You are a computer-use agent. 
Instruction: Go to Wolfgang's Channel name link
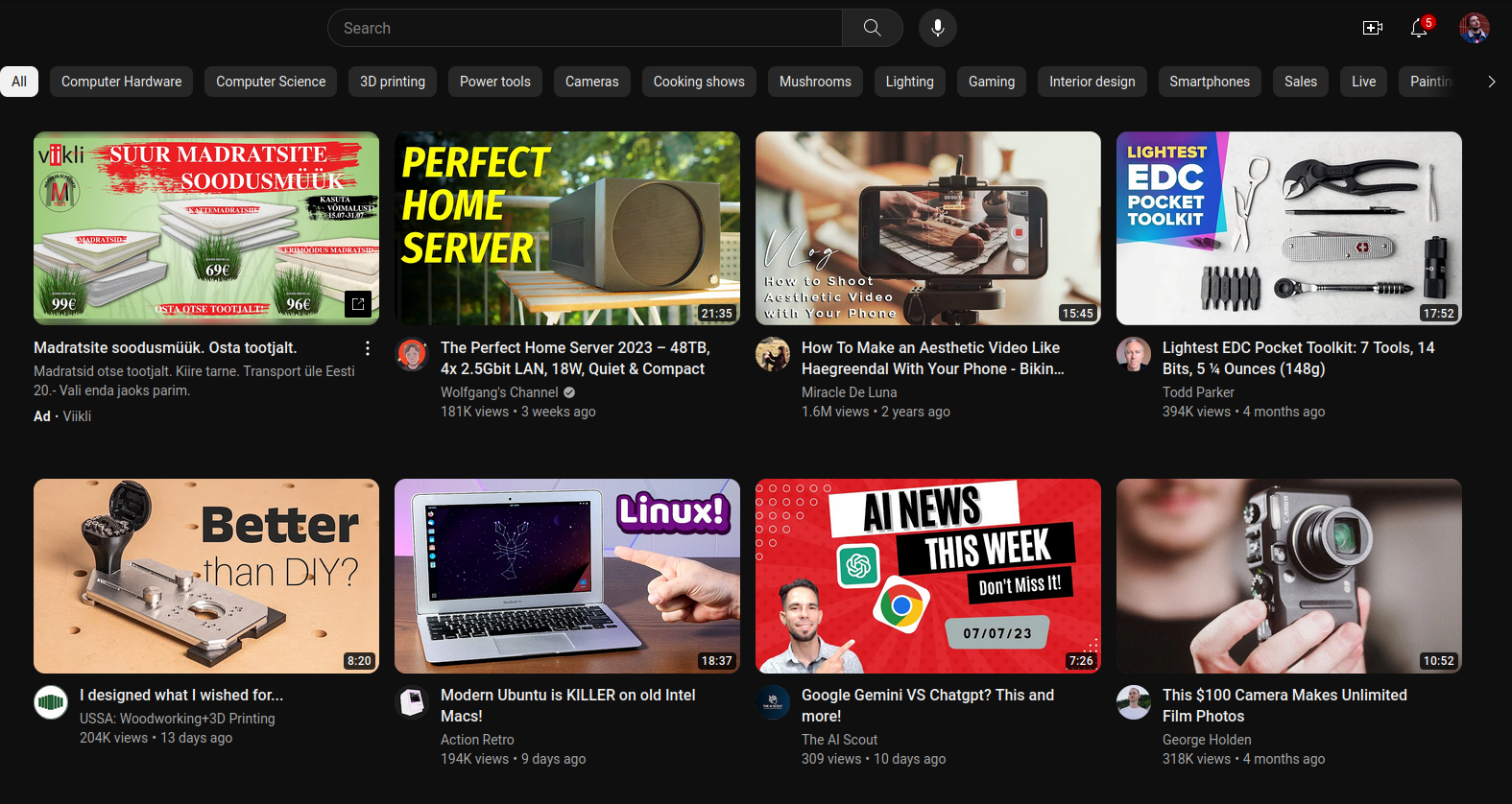click(499, 392)
